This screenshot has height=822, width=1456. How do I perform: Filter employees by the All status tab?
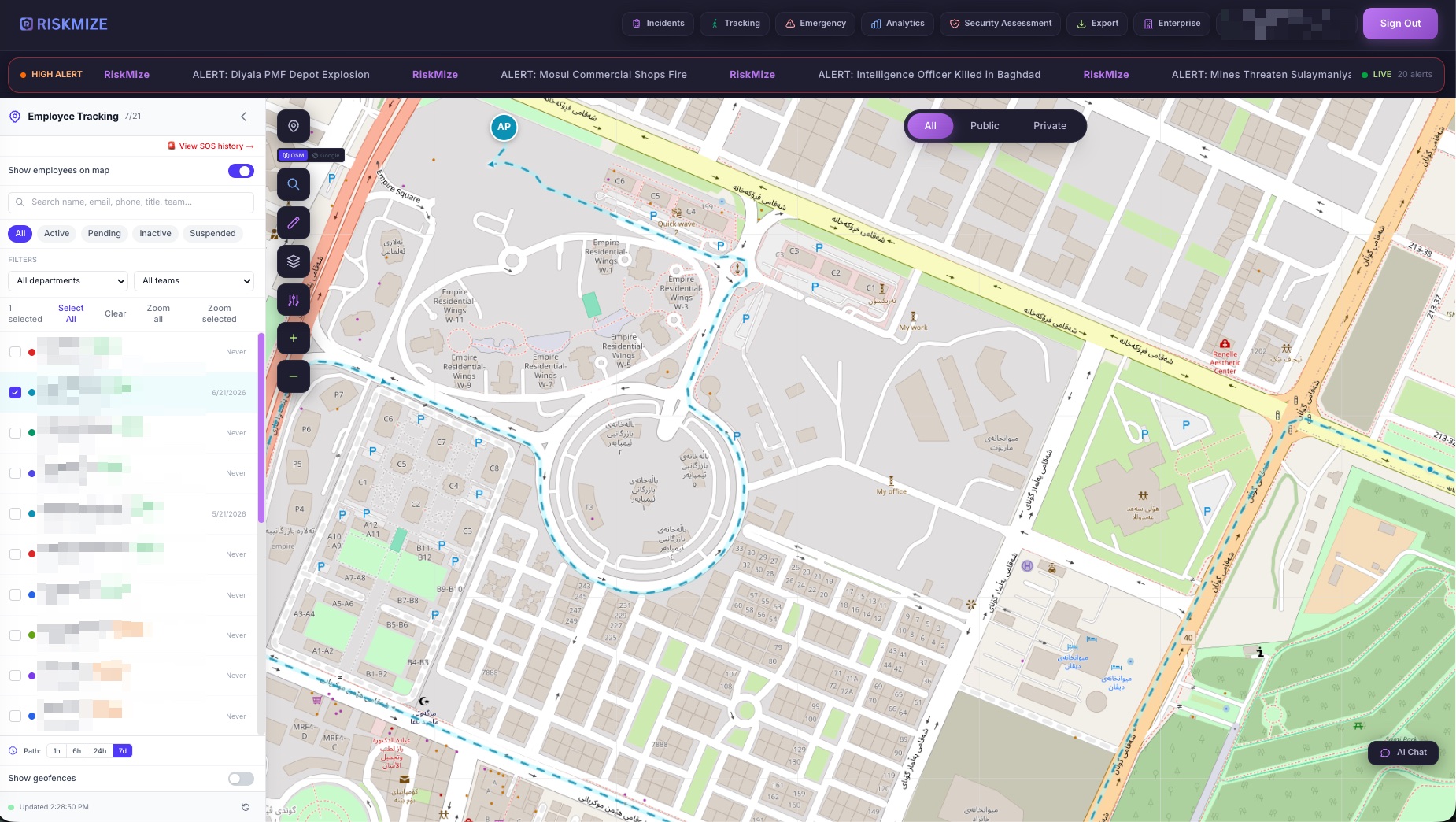pos(20,234)
